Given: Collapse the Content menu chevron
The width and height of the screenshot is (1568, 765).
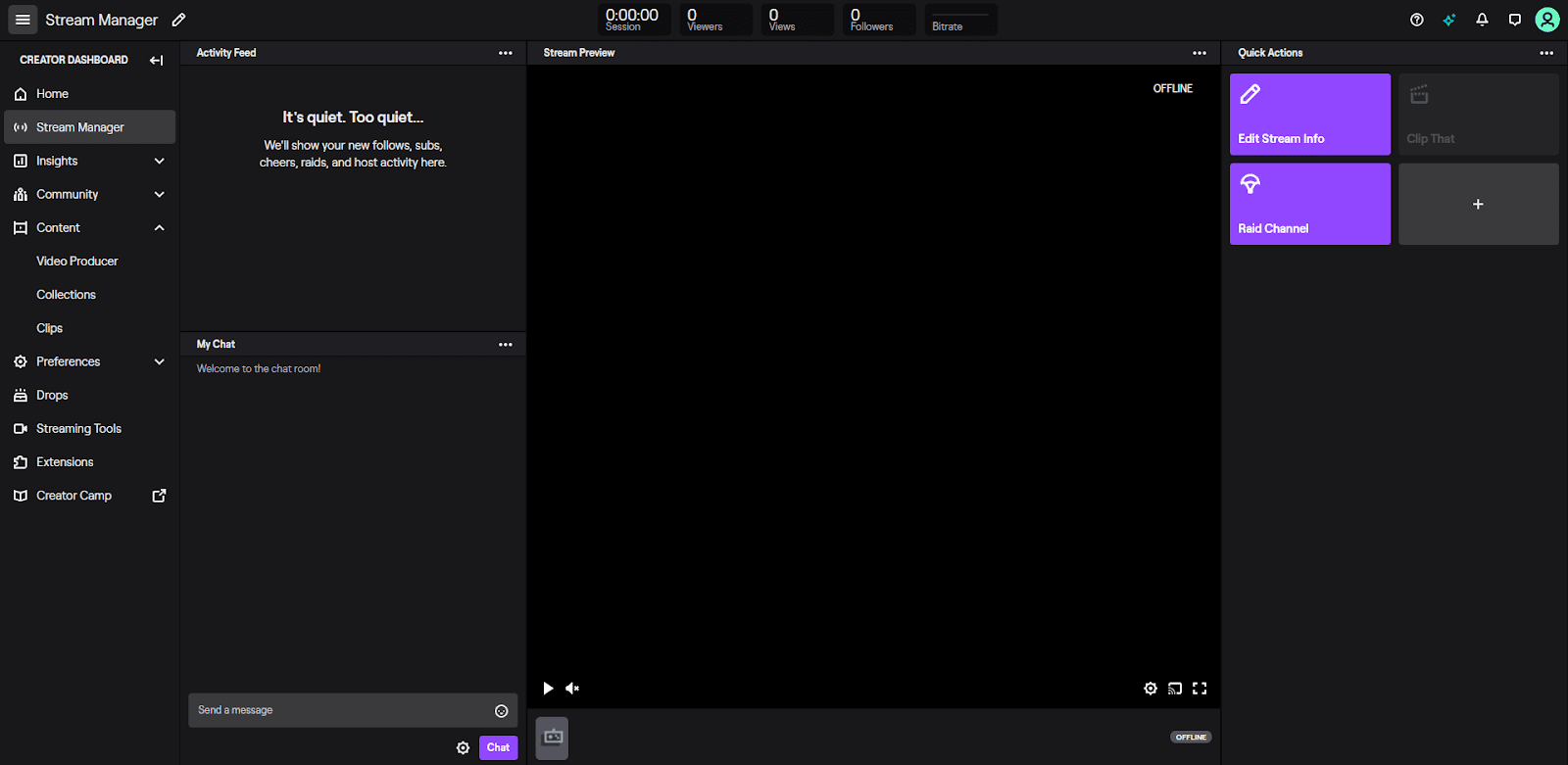Looking at the screenshot, I should pyautogui.click(x=159, y=227).
